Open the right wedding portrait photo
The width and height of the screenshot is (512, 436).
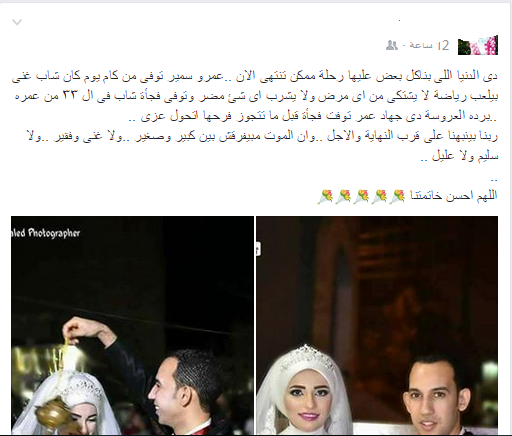[377, 325]
